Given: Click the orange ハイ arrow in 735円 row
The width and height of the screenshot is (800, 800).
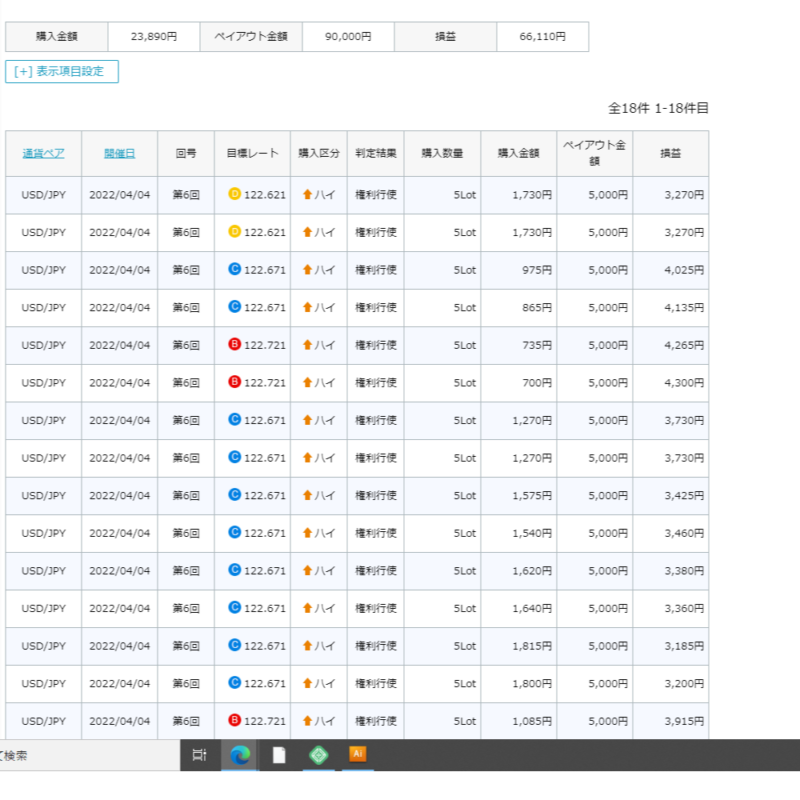Looking at the screenshot, I should pos(307,345).
